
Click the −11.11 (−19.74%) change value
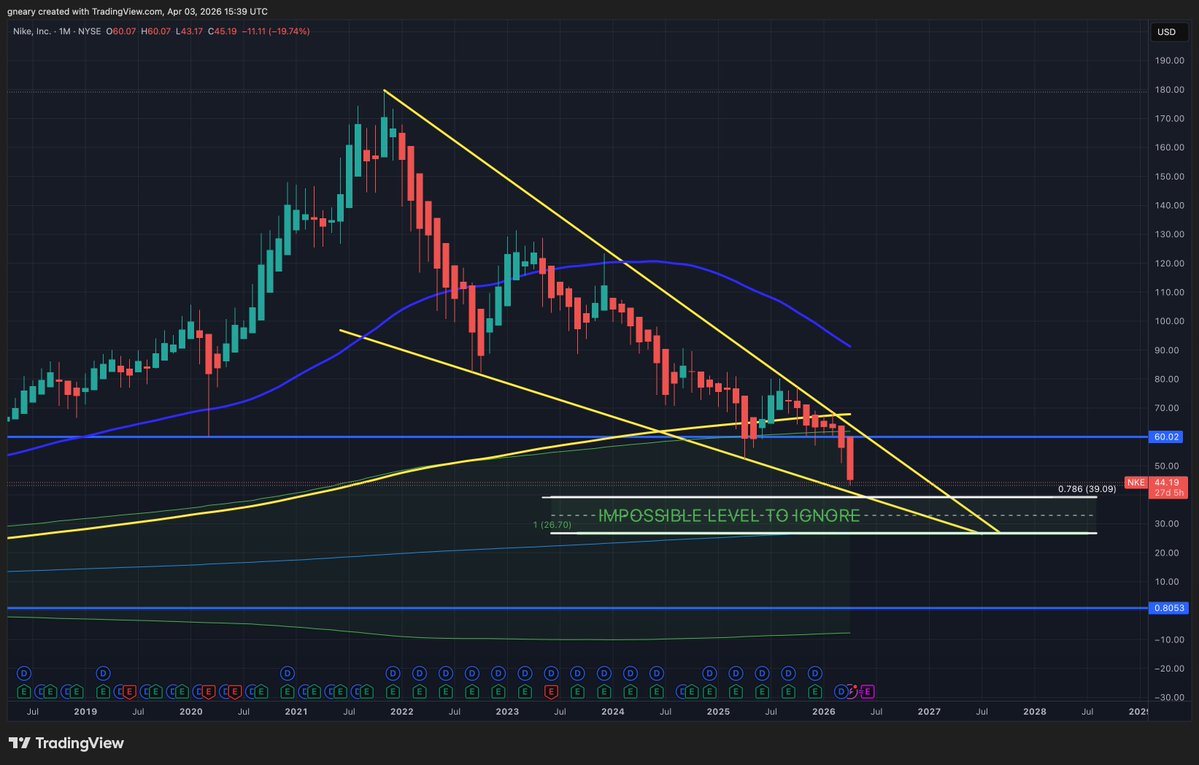pyautogui.click(x=275, y=31)
